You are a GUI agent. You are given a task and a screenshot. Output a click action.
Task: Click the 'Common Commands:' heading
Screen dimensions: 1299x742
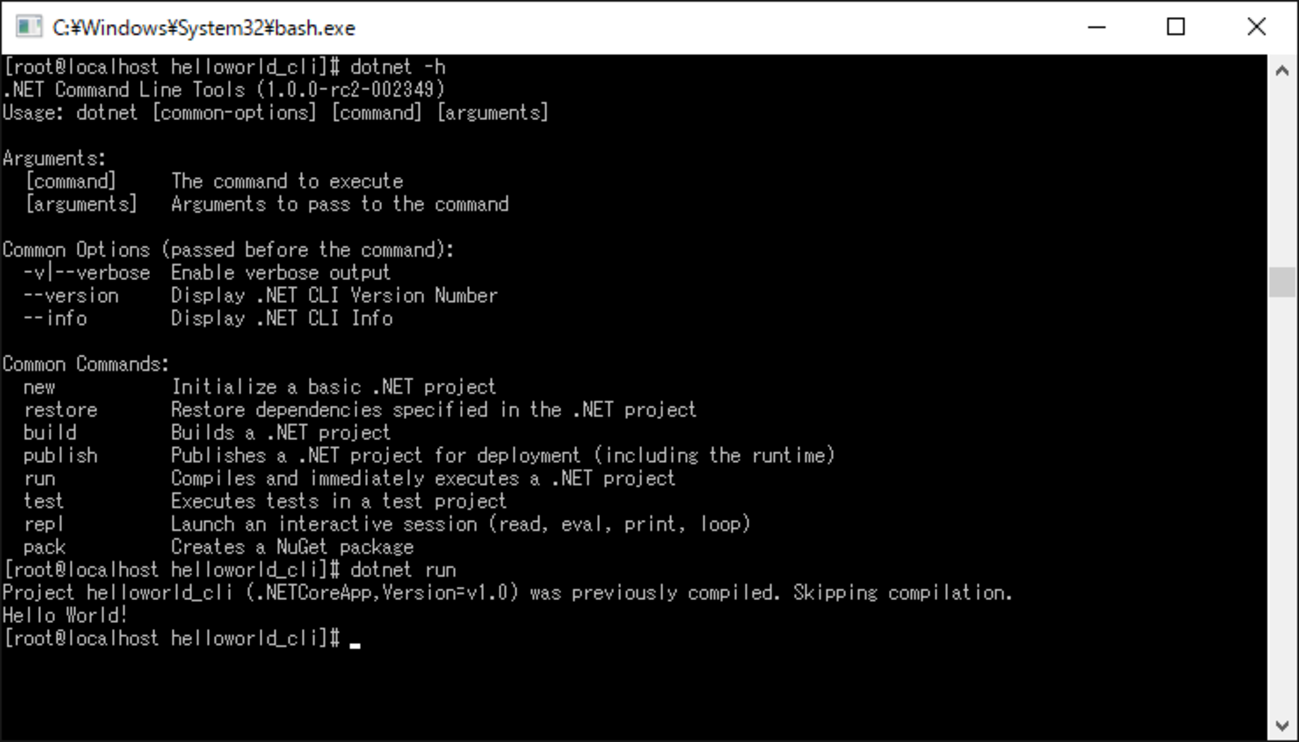tap(86, 364)
